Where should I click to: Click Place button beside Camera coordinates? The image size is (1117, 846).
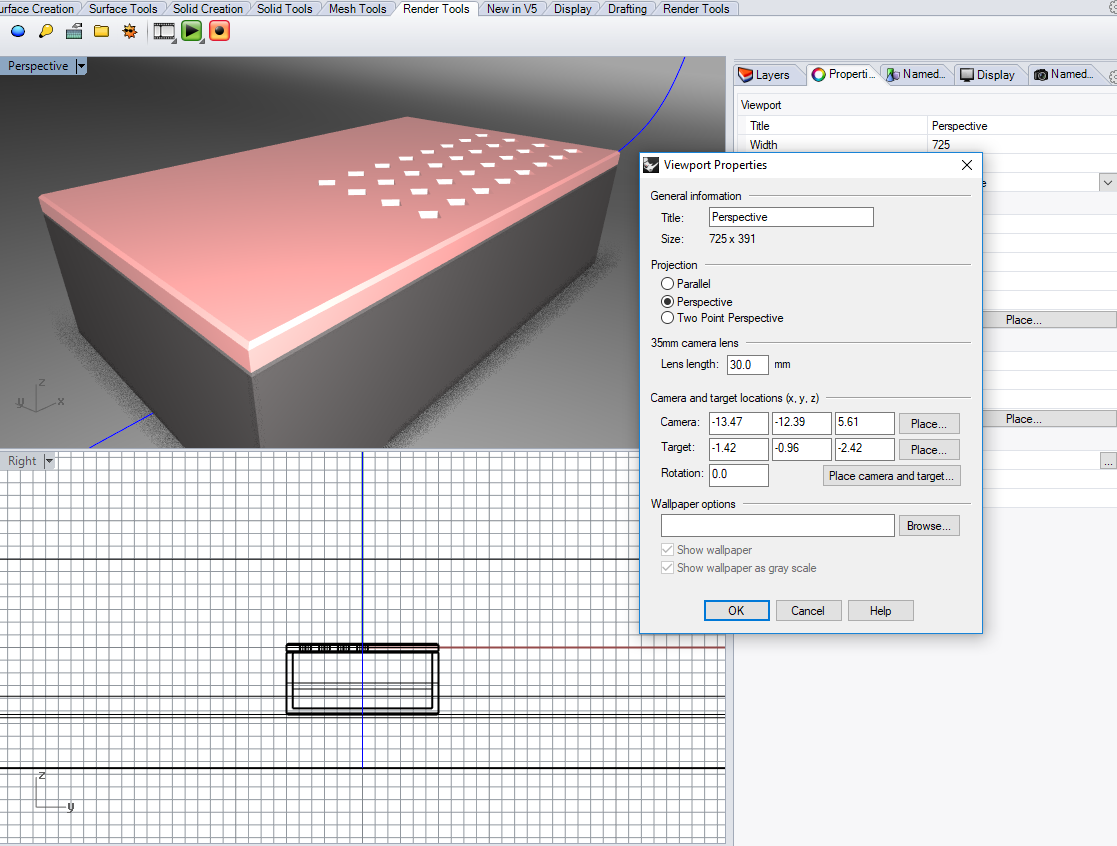(929, 424)
